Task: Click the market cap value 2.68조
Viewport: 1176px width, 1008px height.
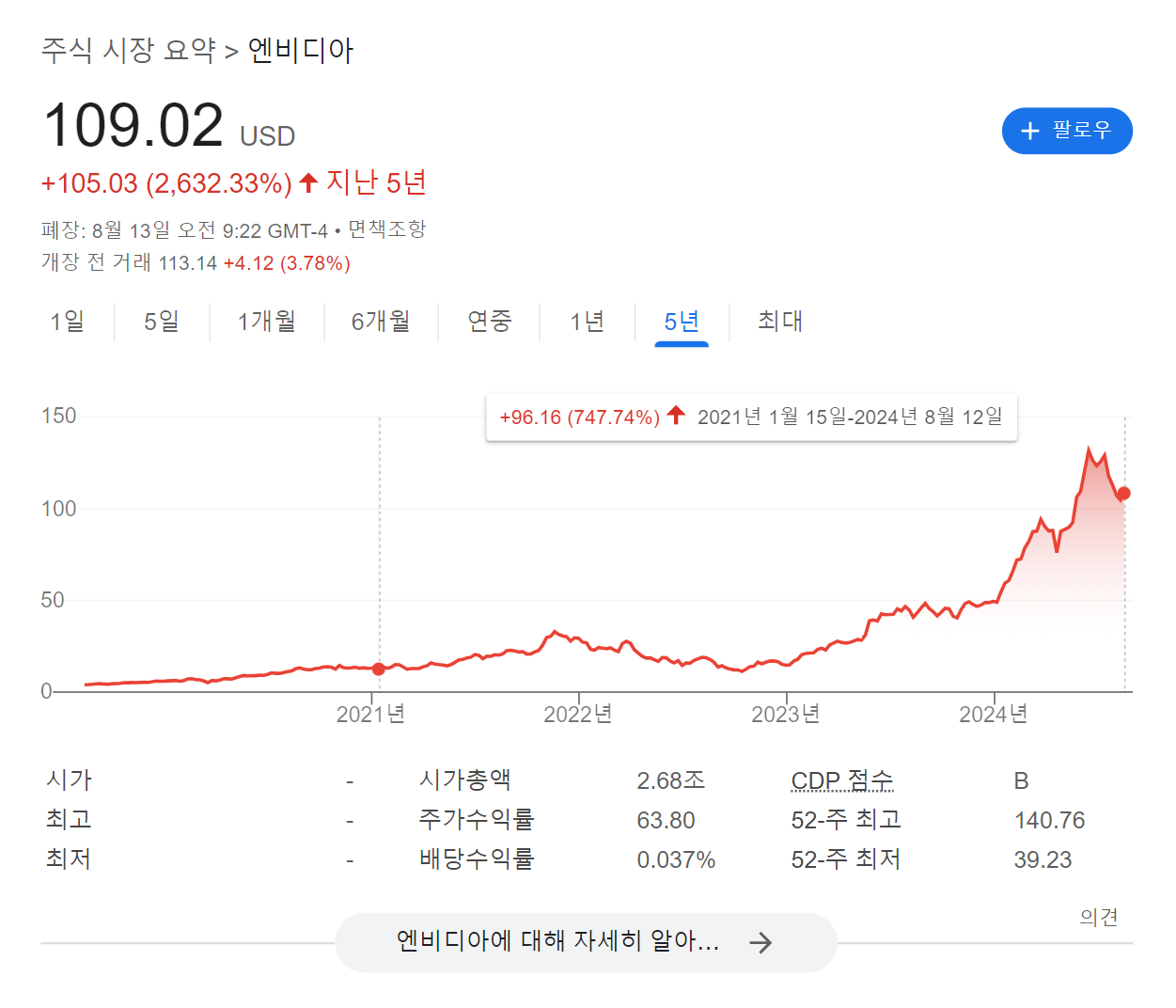Action: (670, 780)
